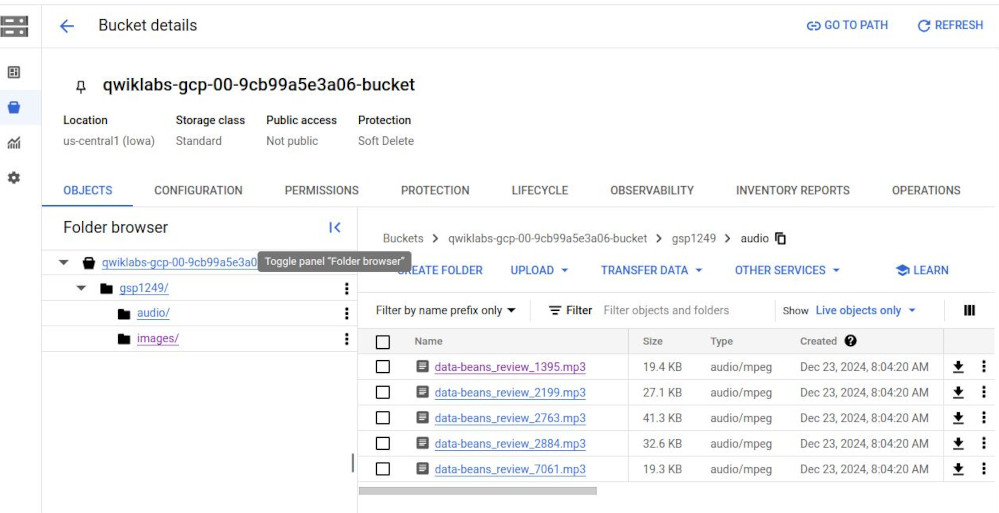The width and height of the screenshot is (999, 513).
Task: Open the LEARN button
Action: tap(922, 270)
